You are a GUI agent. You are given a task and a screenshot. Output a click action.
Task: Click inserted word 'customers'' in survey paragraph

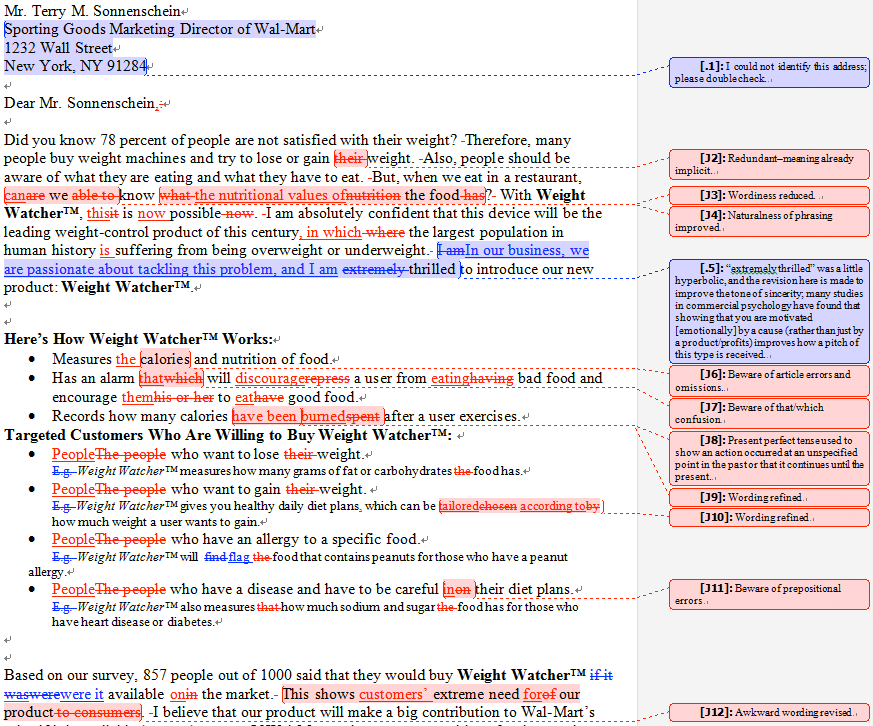pyautogui.click(x=393, y=694)
